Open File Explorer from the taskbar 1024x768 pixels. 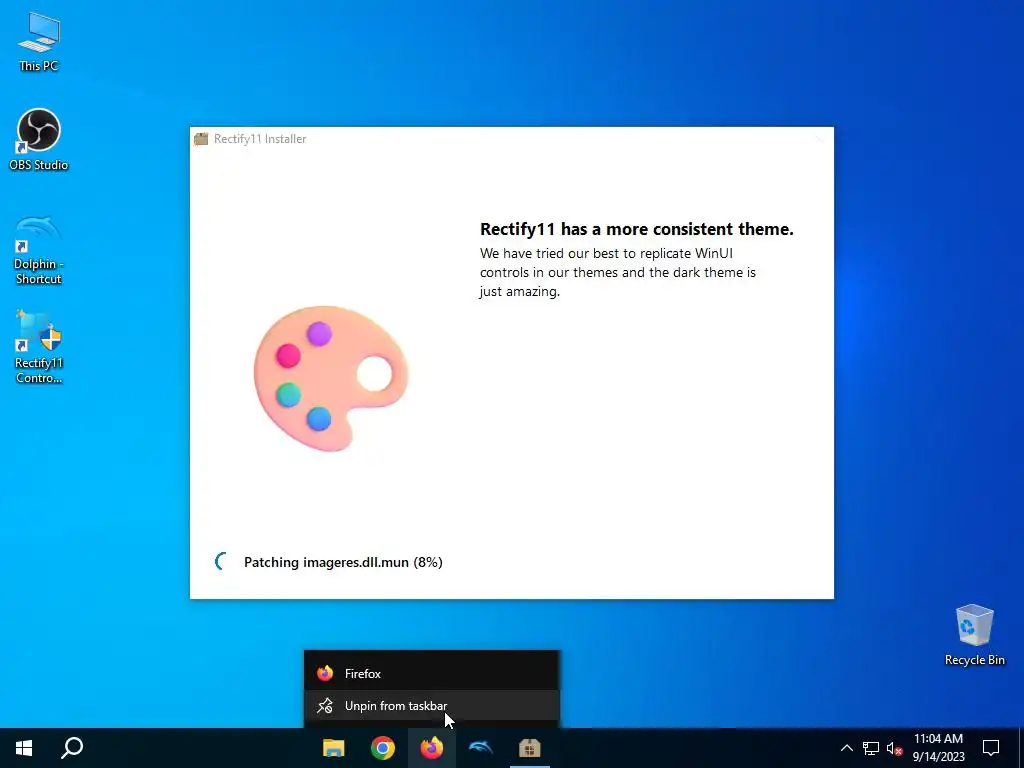click(334, 748)
